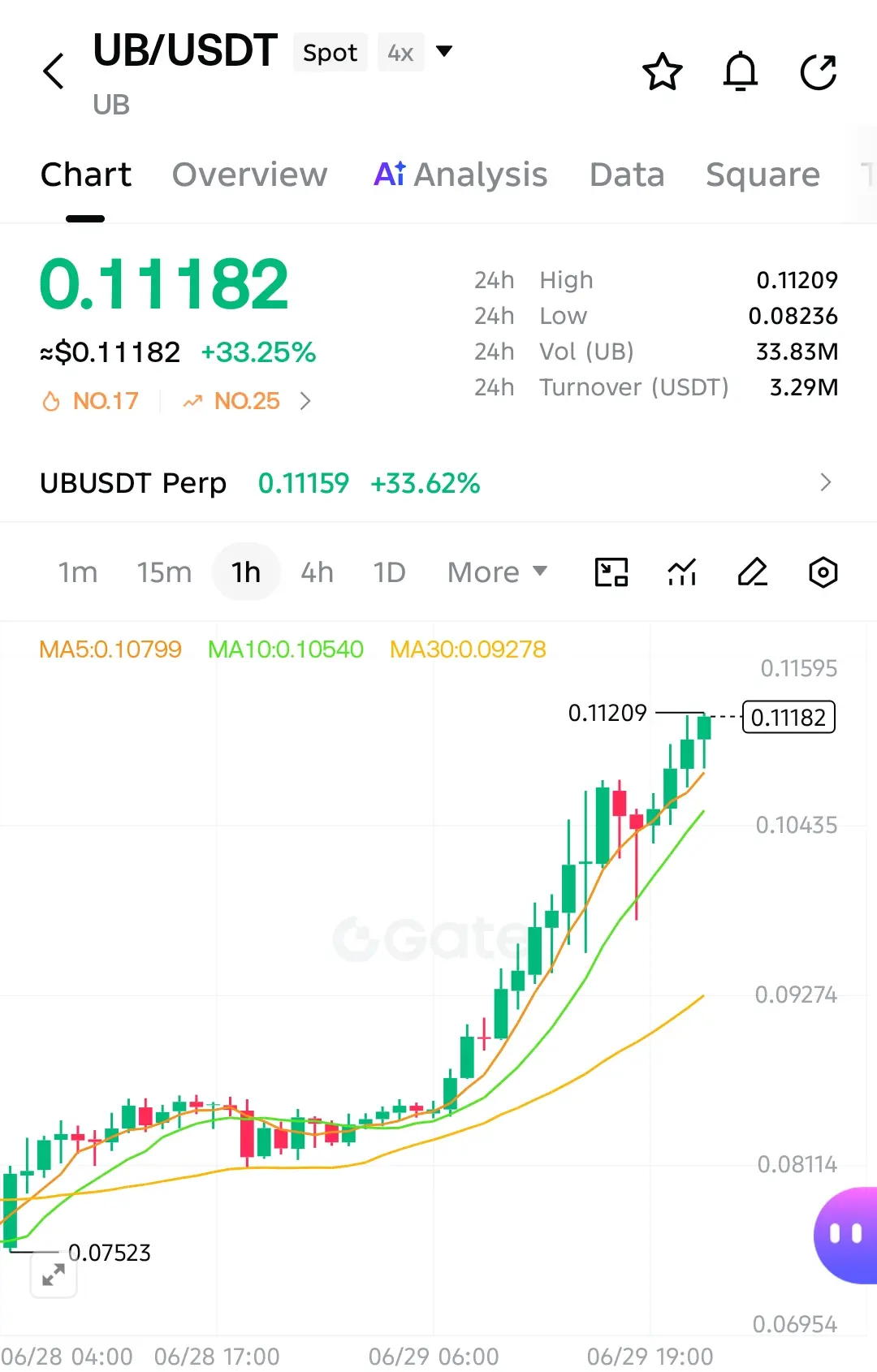Tap the MA5:0.10799 indicator label
877x1372 pixels.
(x=110, y=649)
